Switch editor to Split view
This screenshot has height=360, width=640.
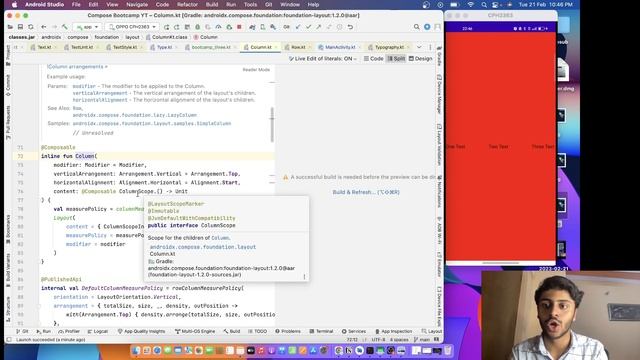click(396, 59)
